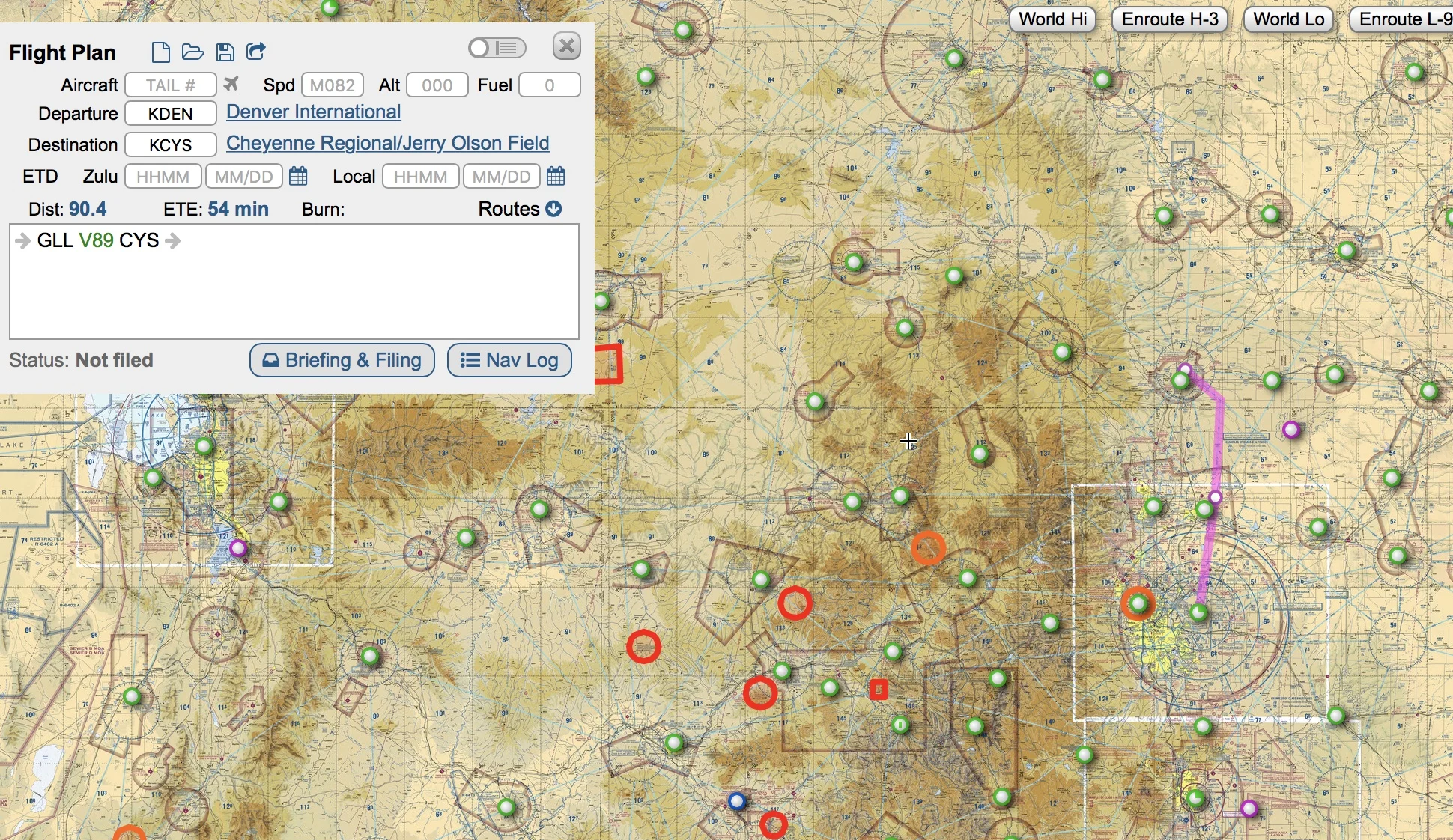Open Cheyenne Regional/Jerry Olson Field link
This screenshot has height=840, width=1453.
[387, 144]
